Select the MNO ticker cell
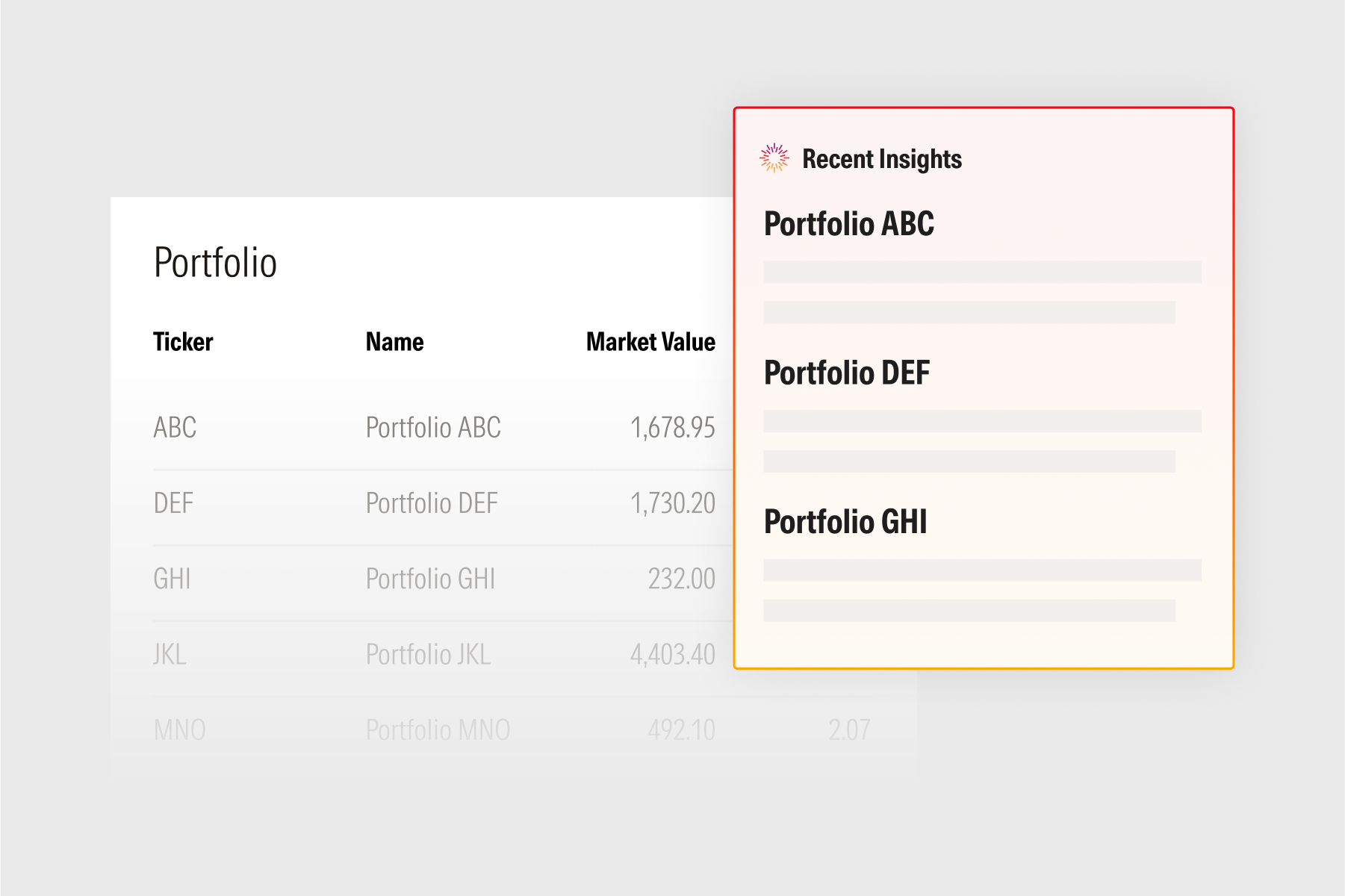 tap(179, 729)
